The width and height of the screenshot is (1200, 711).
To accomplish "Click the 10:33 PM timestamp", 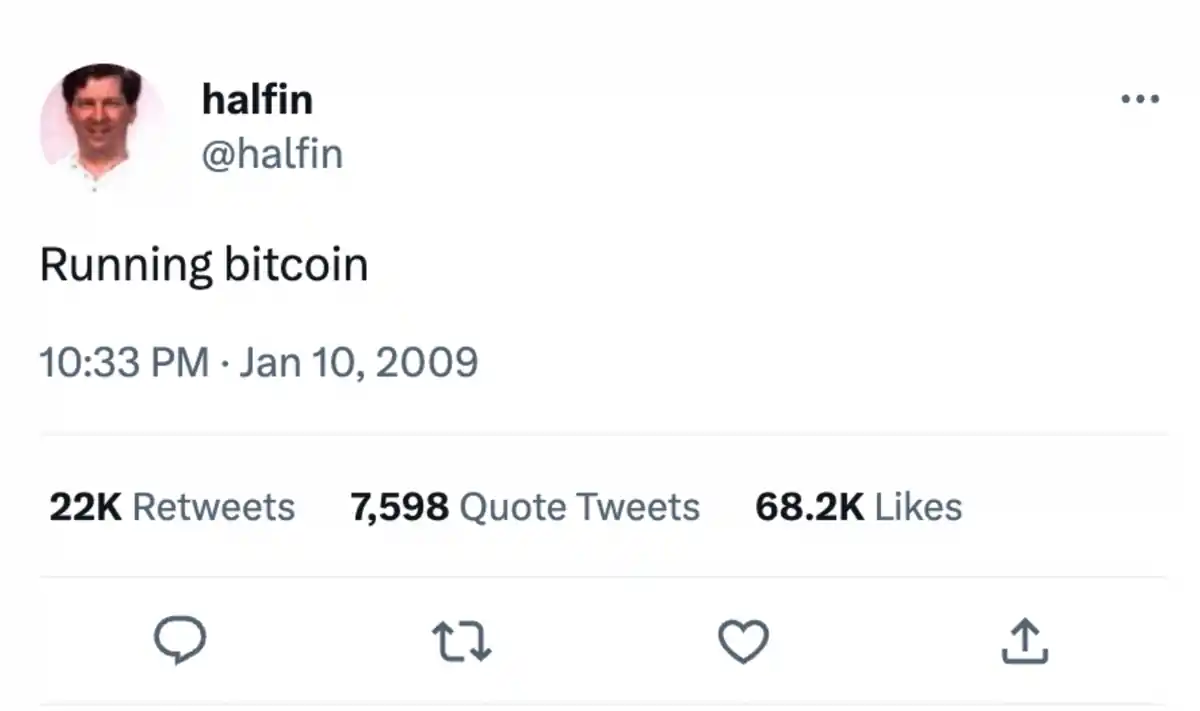I will click(124, 362).
